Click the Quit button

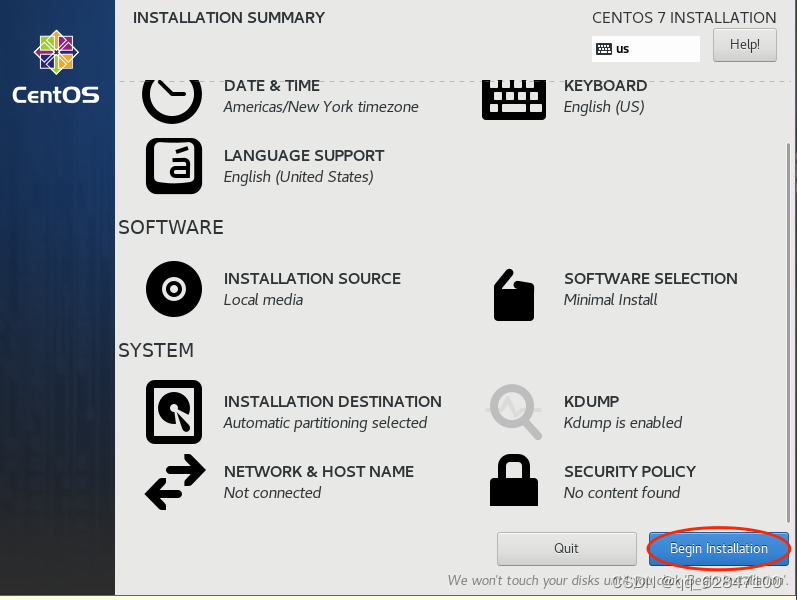click(x=567, y=549)
